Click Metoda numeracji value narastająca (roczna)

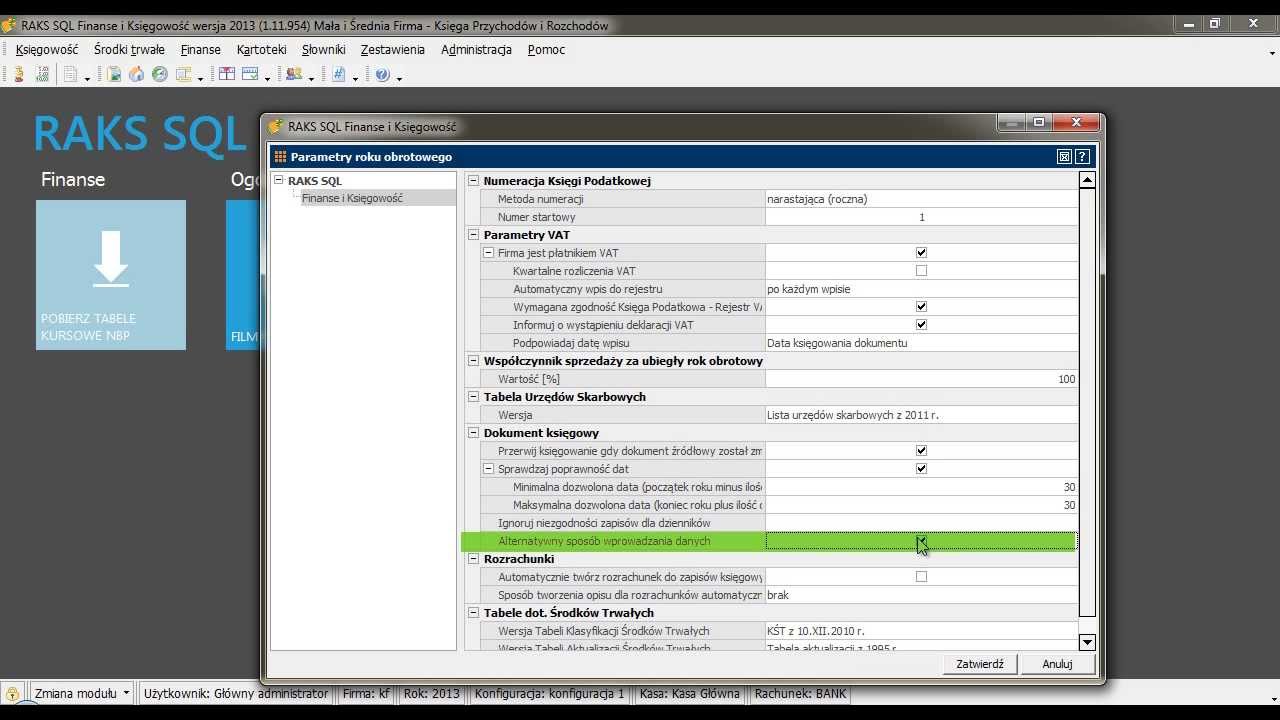(921, 199)
